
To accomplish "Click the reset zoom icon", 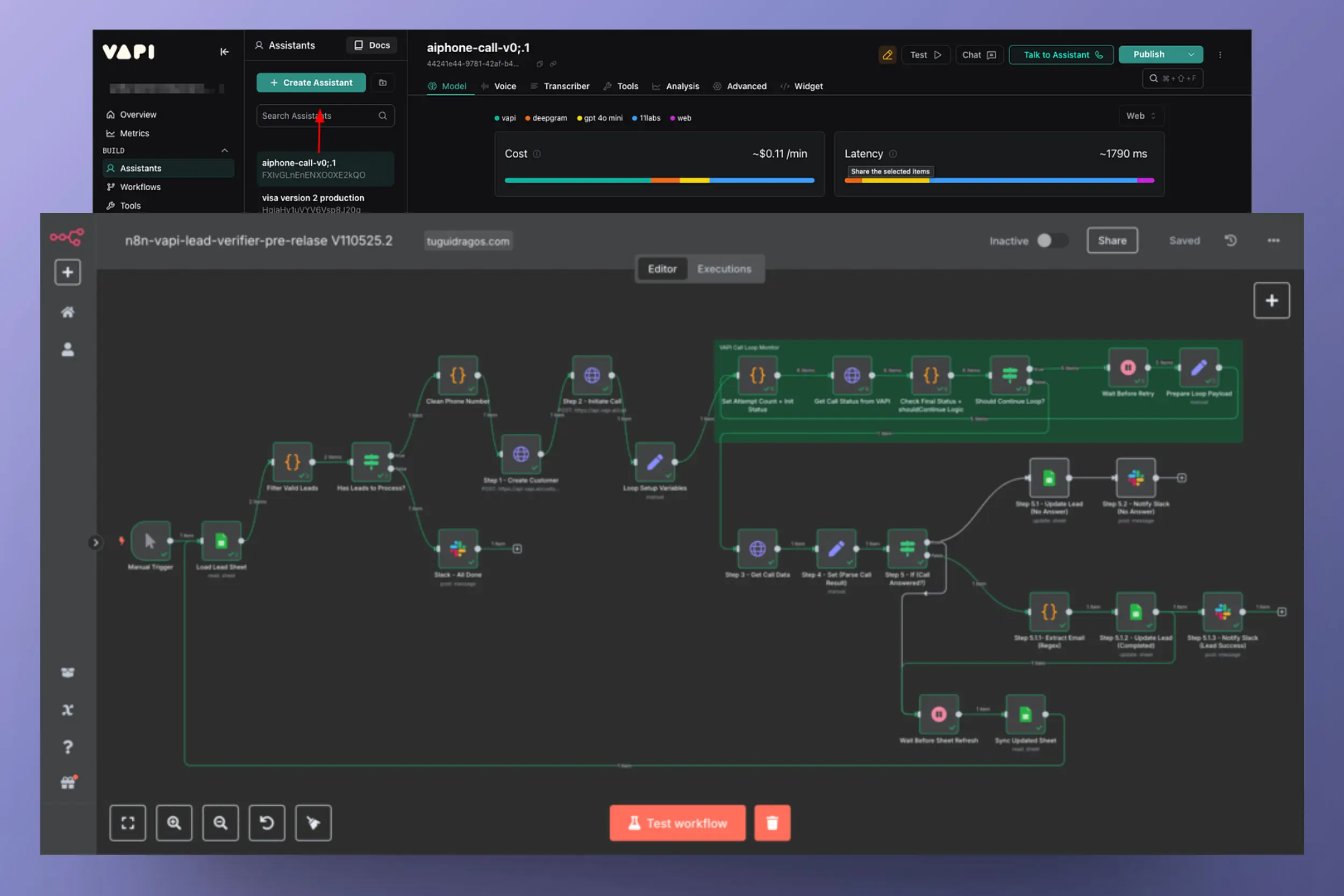I will 266,823.
